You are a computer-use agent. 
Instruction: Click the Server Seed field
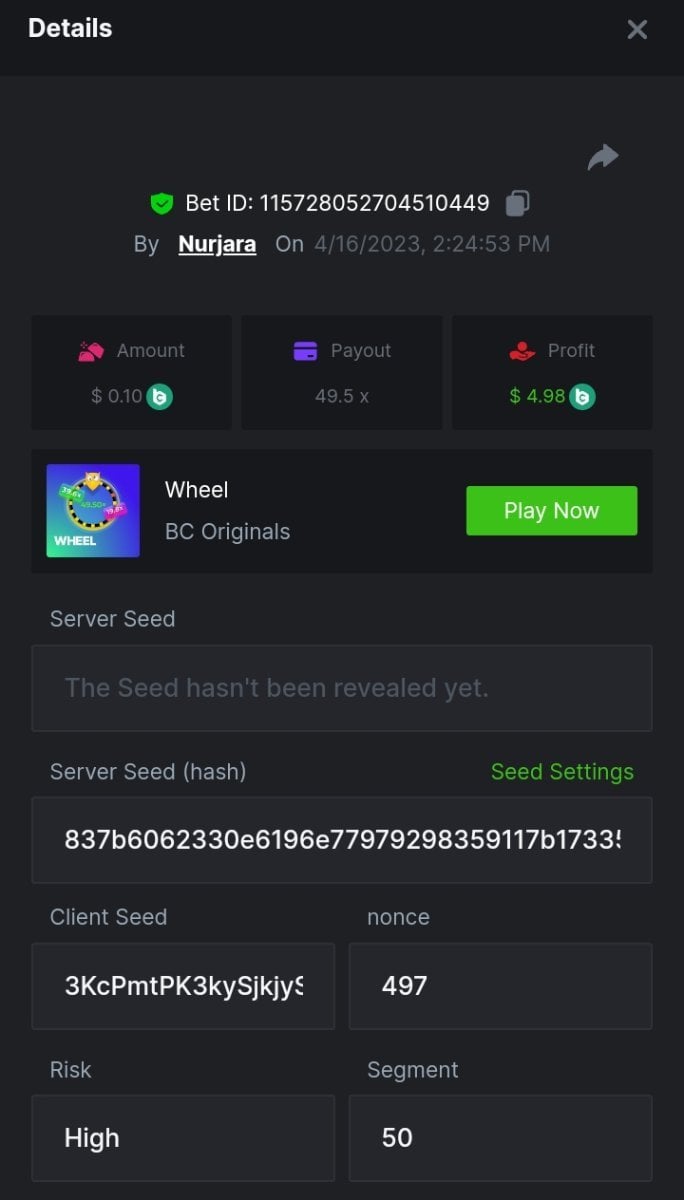point(342,688)
